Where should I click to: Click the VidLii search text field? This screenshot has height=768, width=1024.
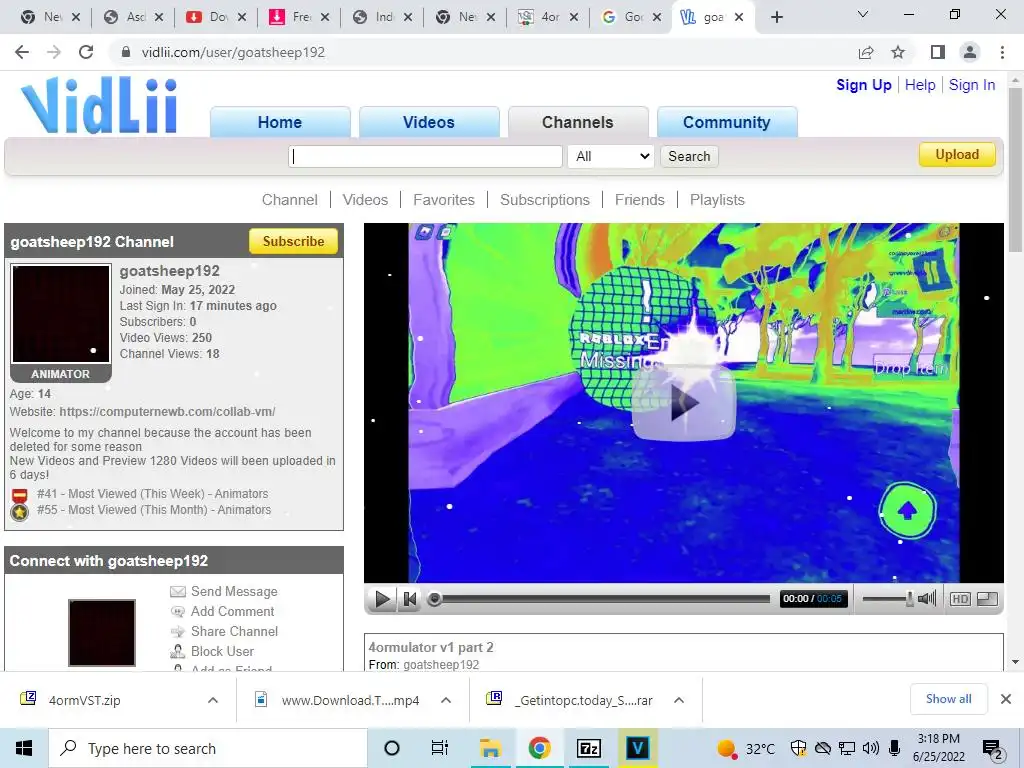point(425,156)
